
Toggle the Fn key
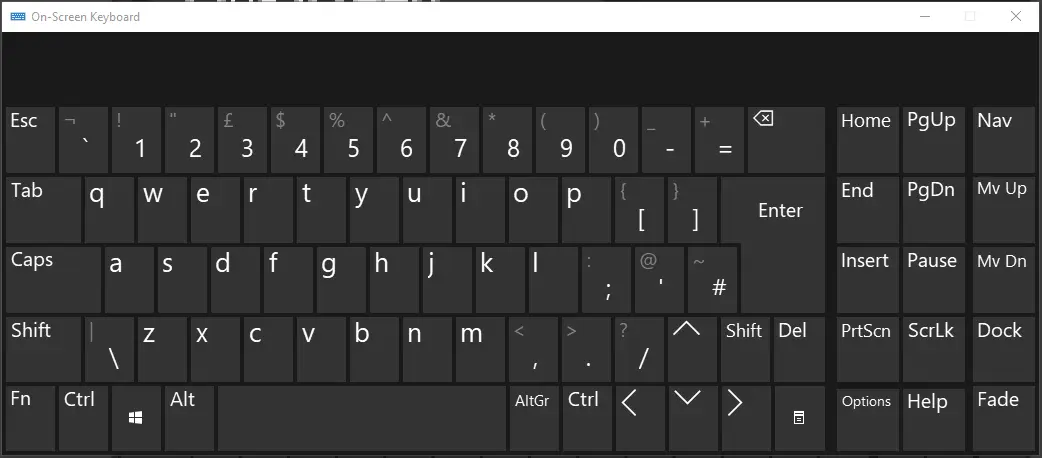point(30,418)
